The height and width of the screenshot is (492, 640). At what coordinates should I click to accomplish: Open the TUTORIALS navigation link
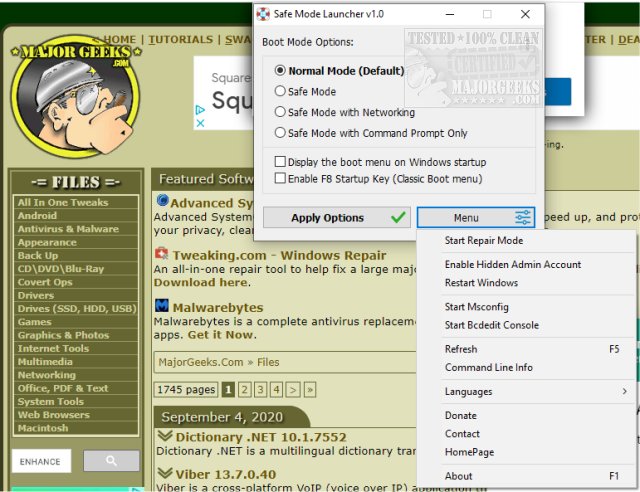[x=180, y=39]
